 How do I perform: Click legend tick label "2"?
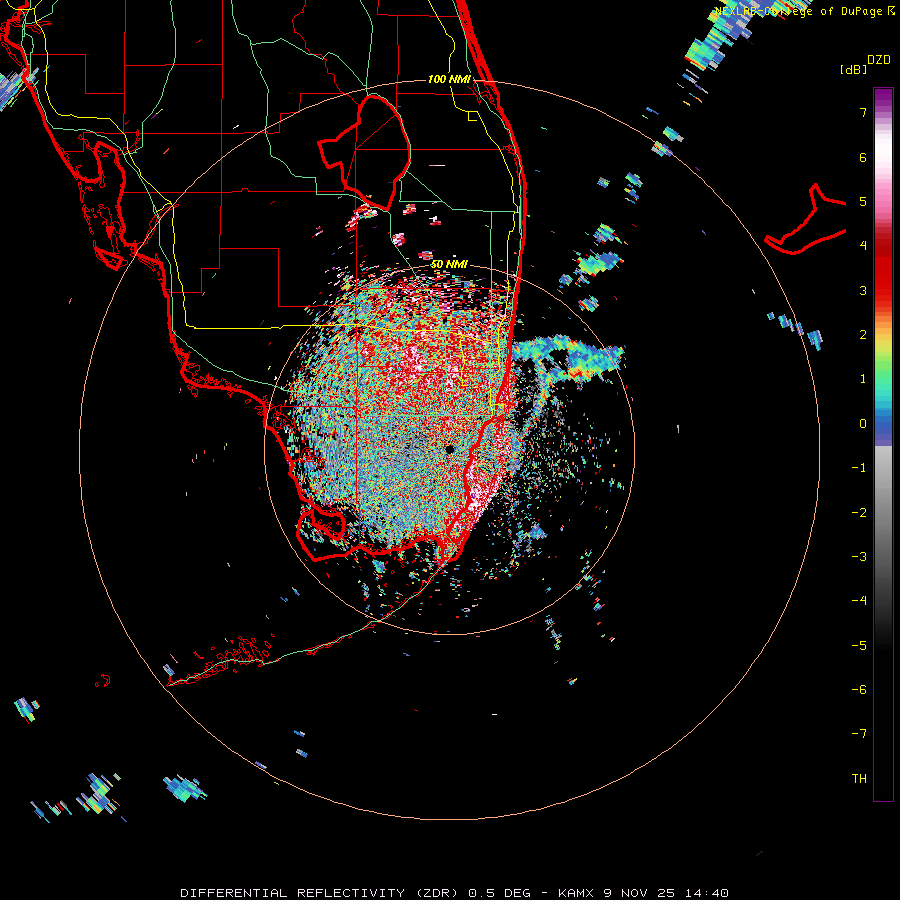coord(863,335)
